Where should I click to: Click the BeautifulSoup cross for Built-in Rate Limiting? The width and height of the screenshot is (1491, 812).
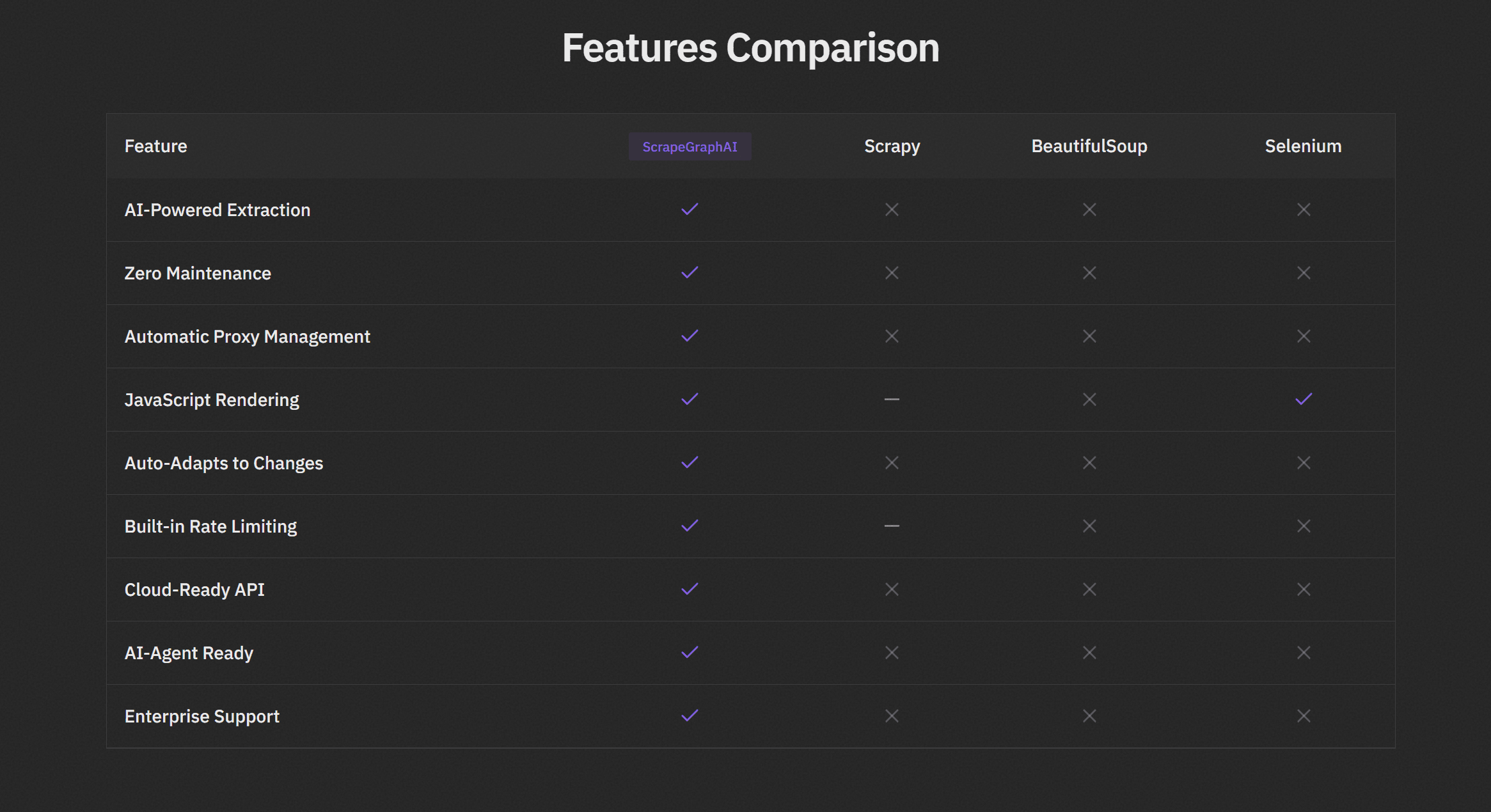(1089, 526)
